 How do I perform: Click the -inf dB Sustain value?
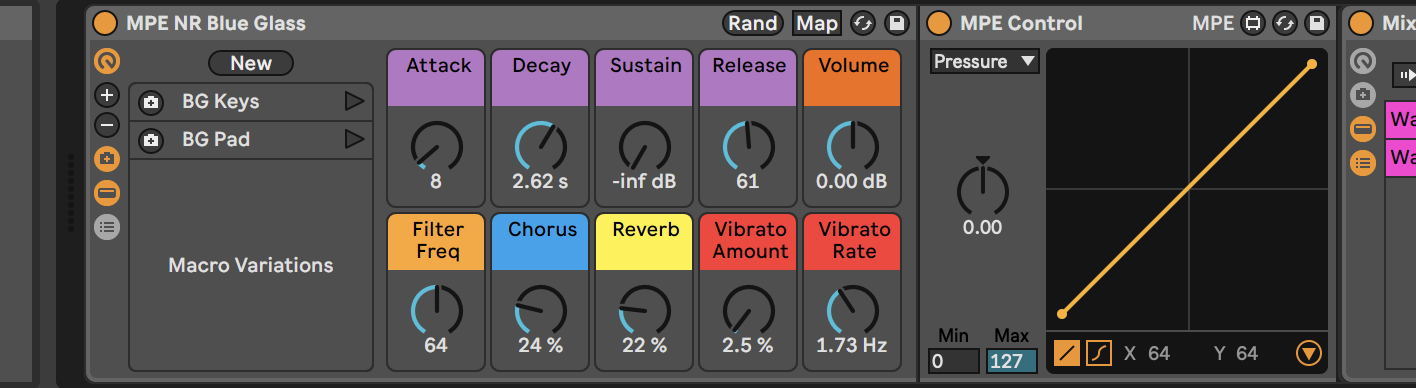click(645, 182)
